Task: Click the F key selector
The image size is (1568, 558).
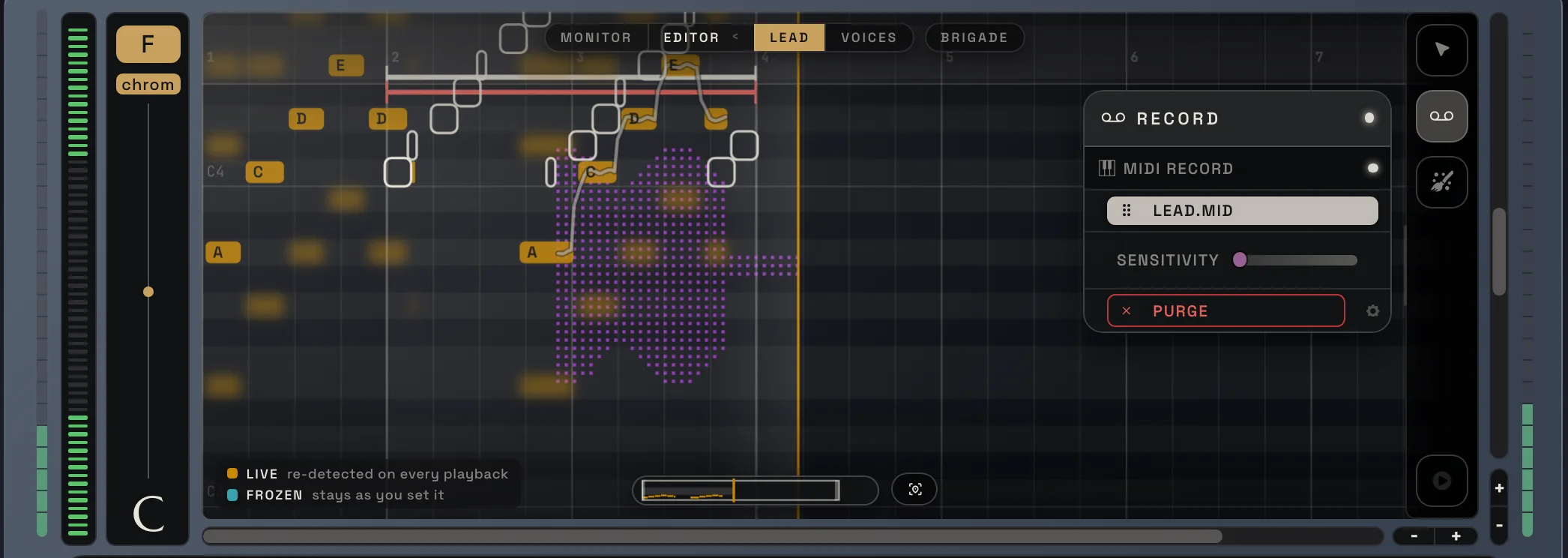Action: point(148,44)
